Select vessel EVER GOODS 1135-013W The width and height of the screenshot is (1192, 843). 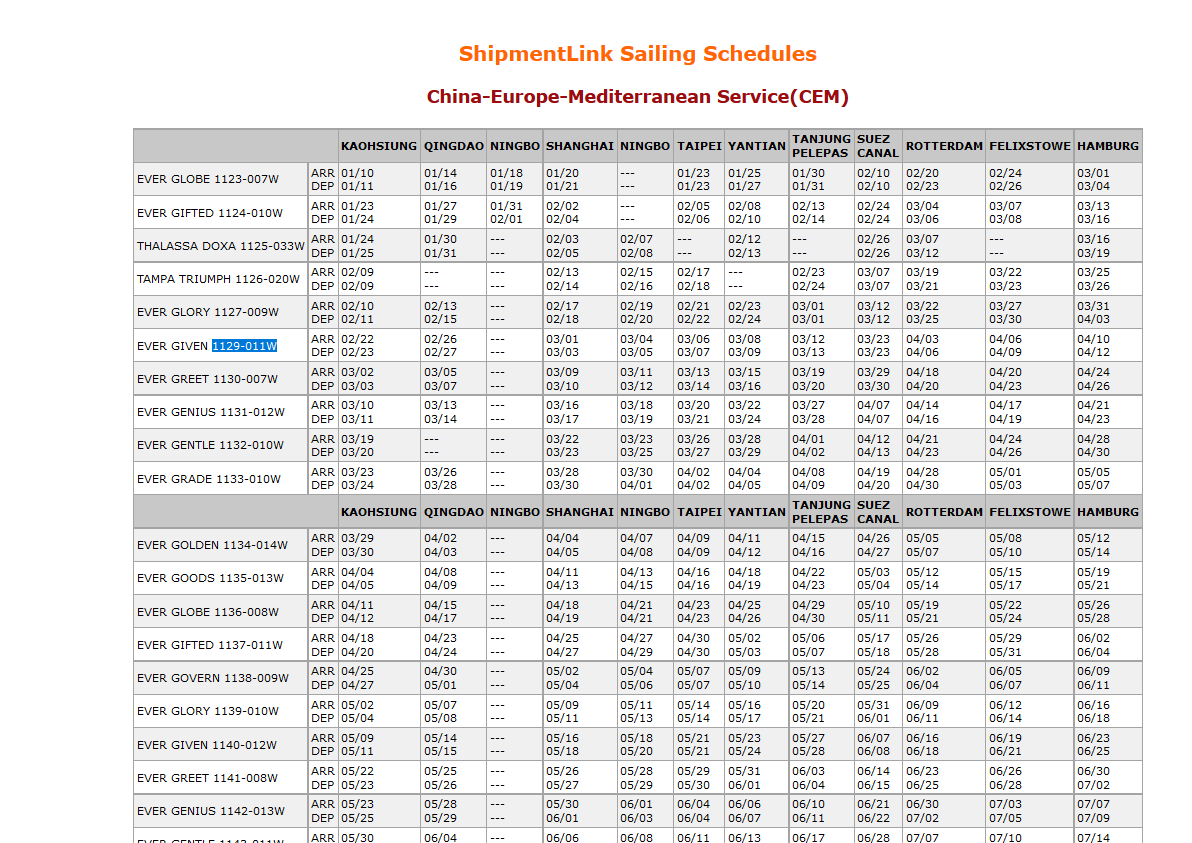pyautogui.click(x=210, y=578)
